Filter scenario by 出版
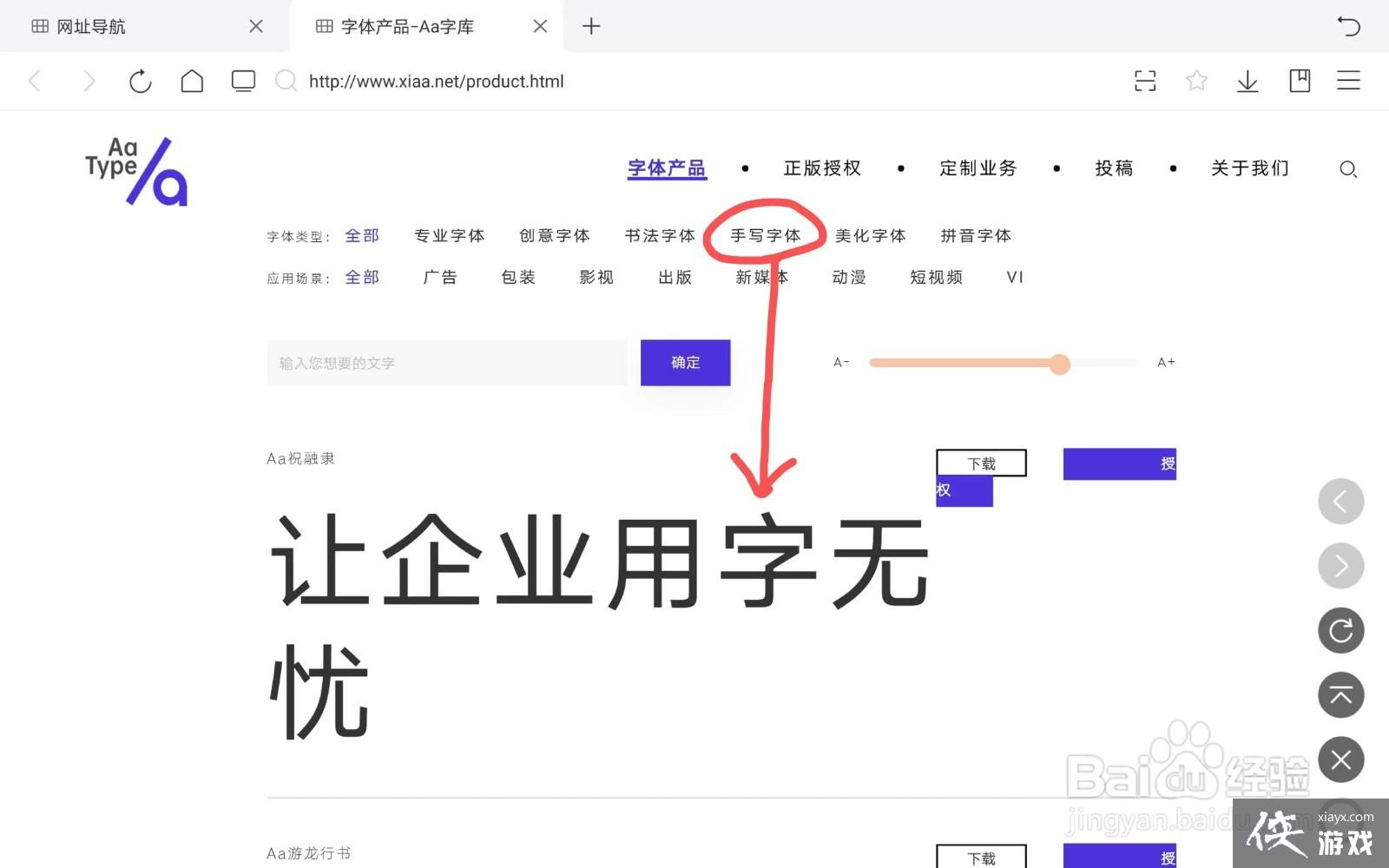The height and width of the screenshot is (868, 1389). [675, 278]
